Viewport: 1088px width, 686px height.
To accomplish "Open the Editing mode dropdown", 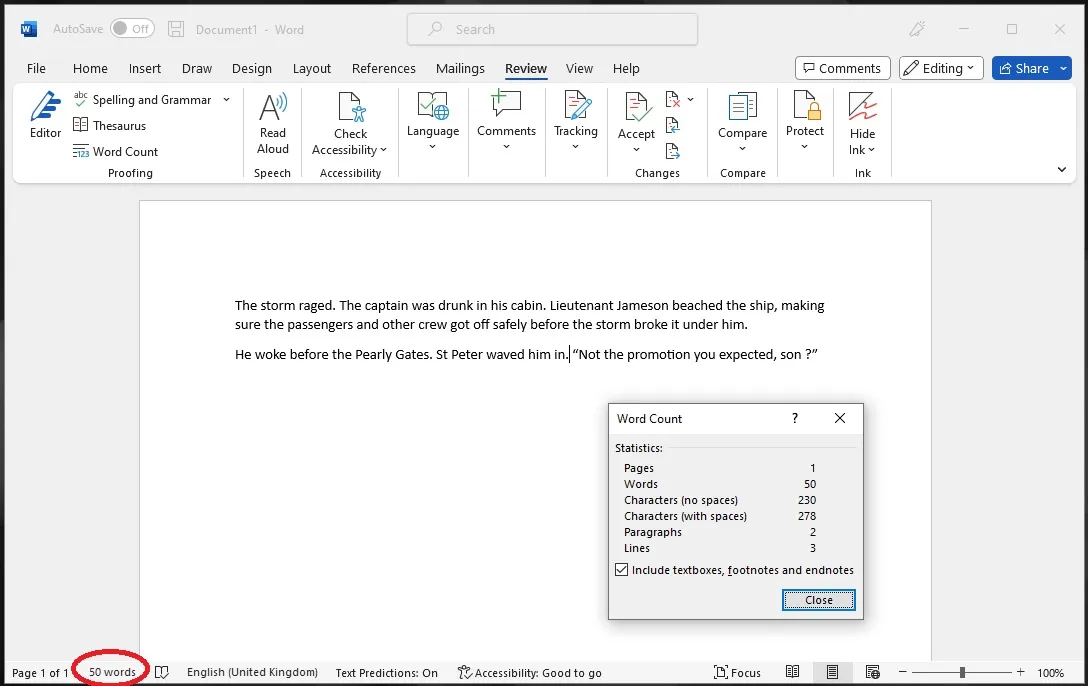I will pyautogui.click(x=937, y=68).
